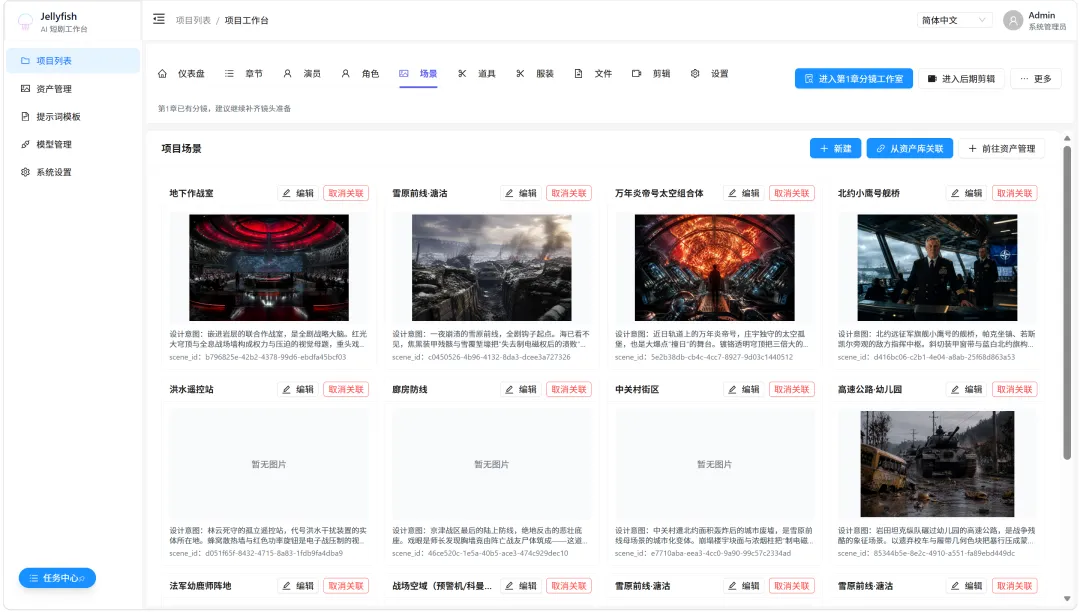Image resolution: width=1080 pixels, height=612 pixels.
Task: Edit the 法军幼鹿师阵地 scene
Action: tap(298, 586)
